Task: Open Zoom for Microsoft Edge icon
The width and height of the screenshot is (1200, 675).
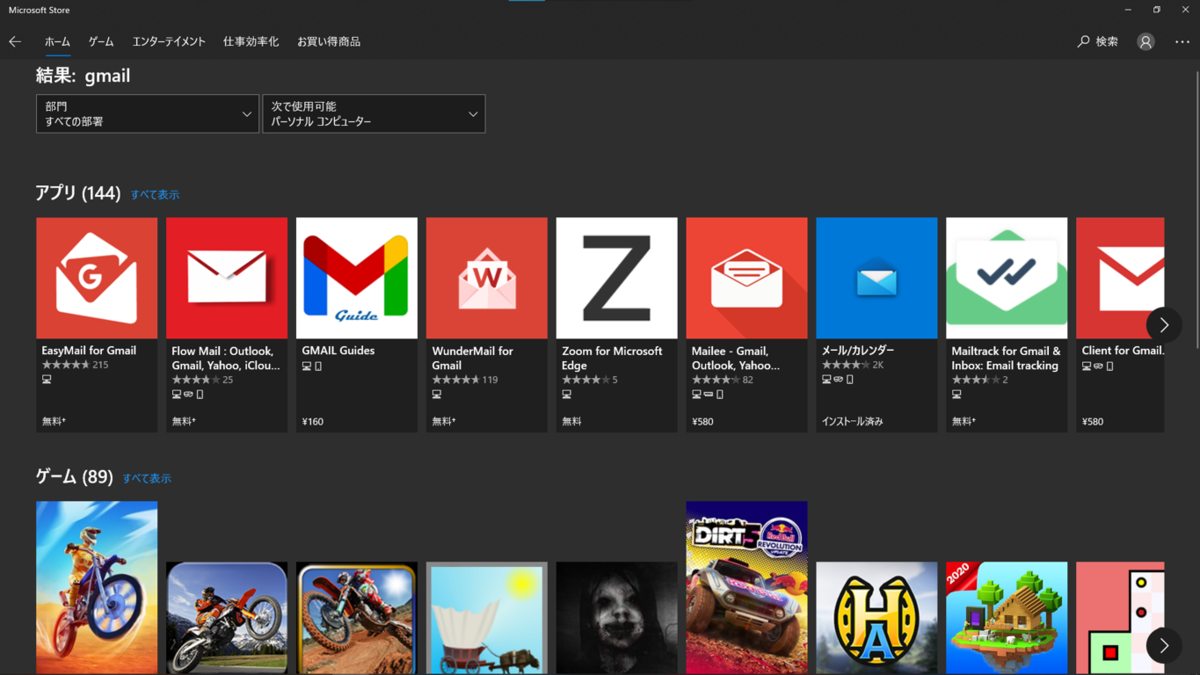Action: pyautogui.click(x=617, y=278)
